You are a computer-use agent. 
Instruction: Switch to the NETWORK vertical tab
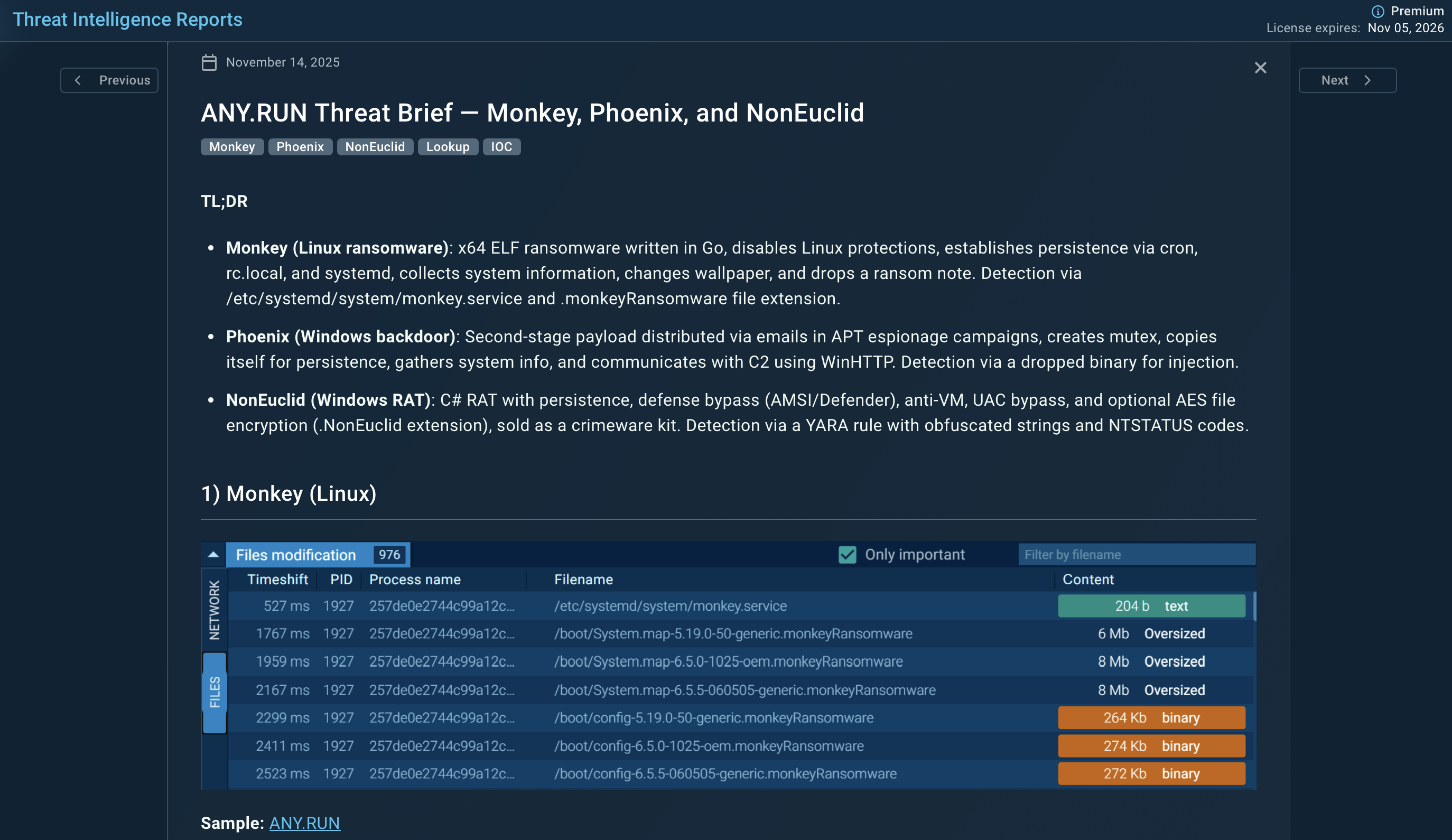pyautogui.click(x=215, y=610)
